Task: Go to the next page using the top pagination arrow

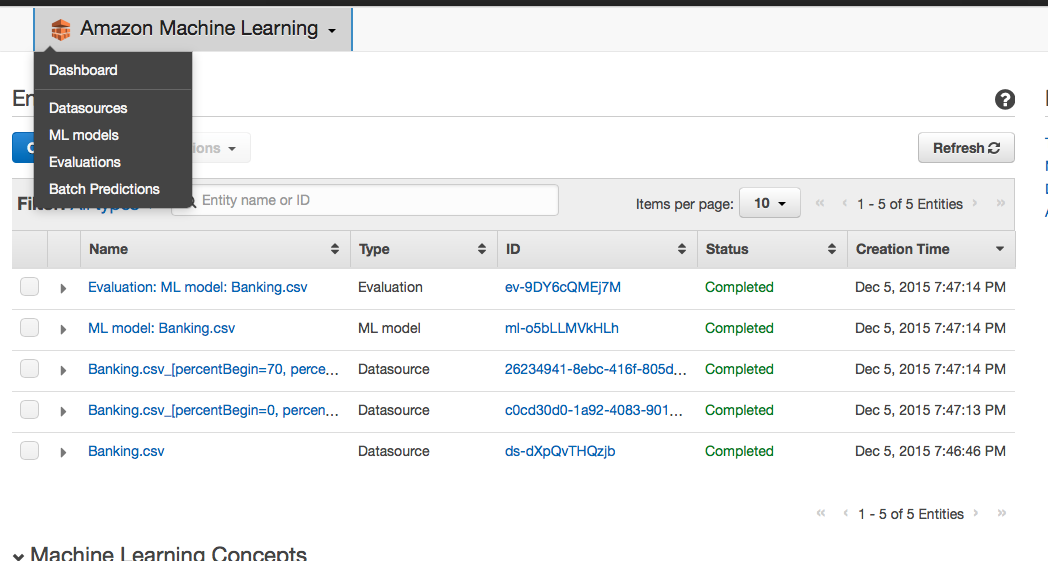Action: [975, 204]
